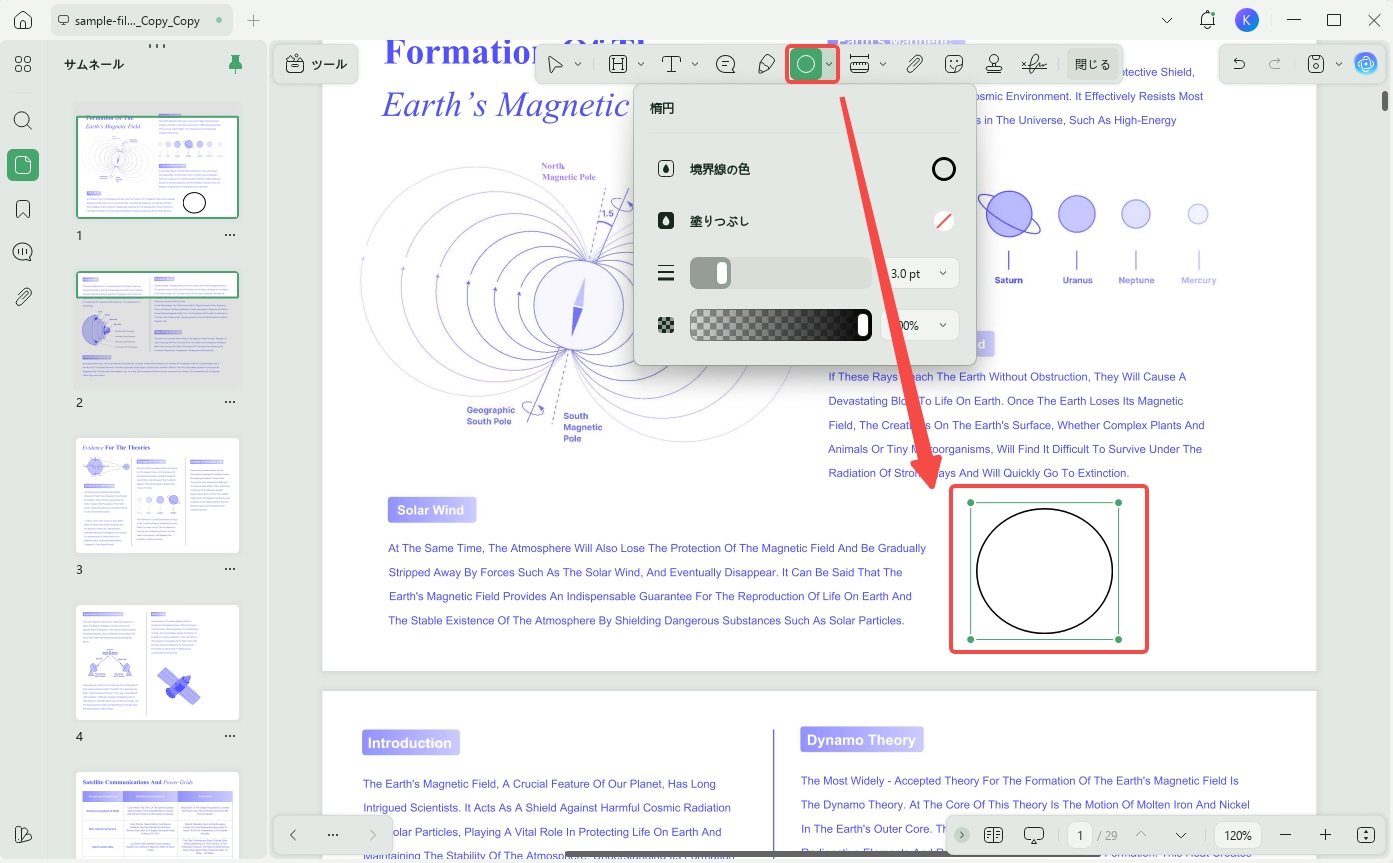
Task: Select the sticker tool icon
Action: click(954, 64)
